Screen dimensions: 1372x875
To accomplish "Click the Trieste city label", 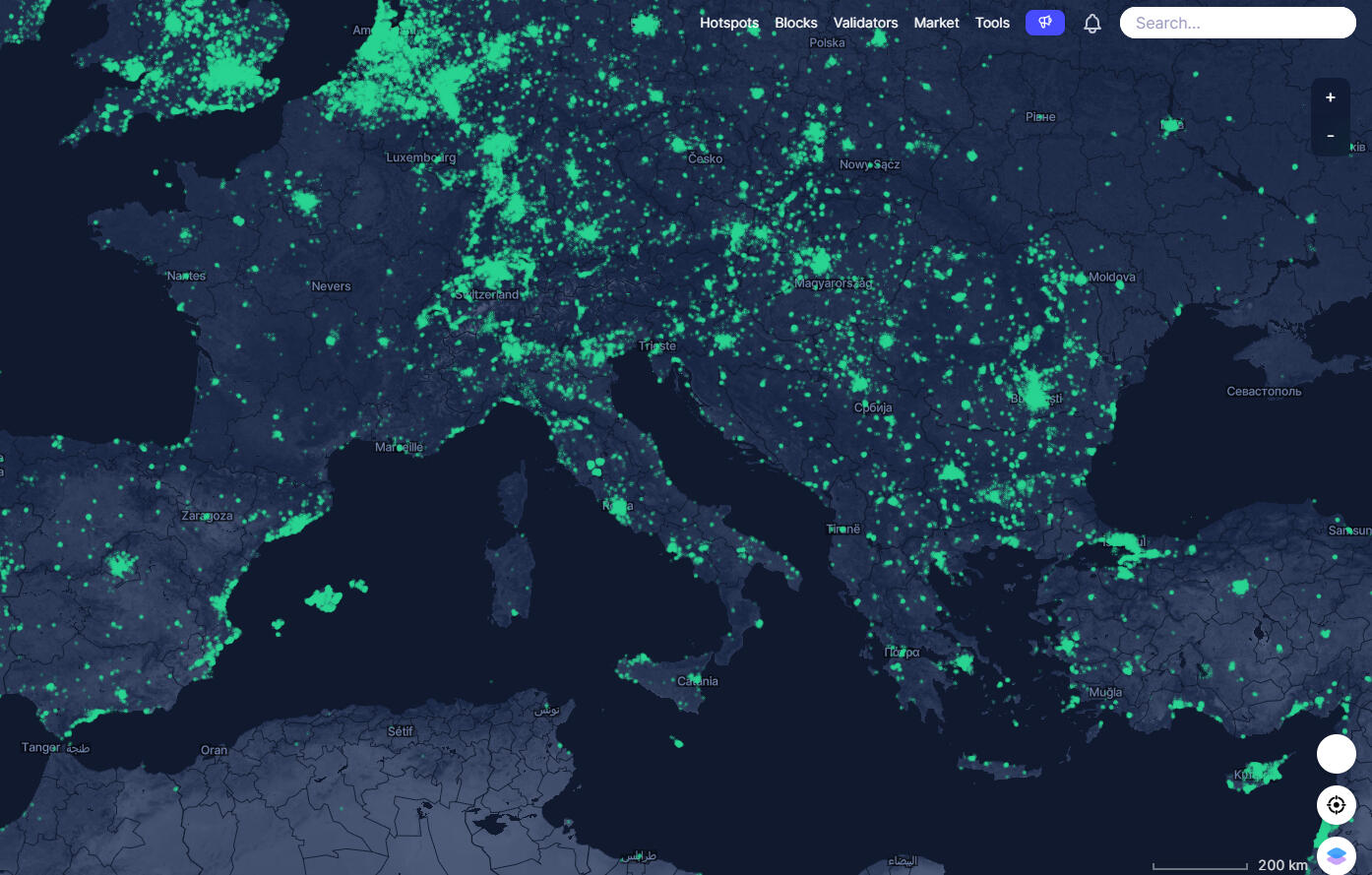I will 657,345.
